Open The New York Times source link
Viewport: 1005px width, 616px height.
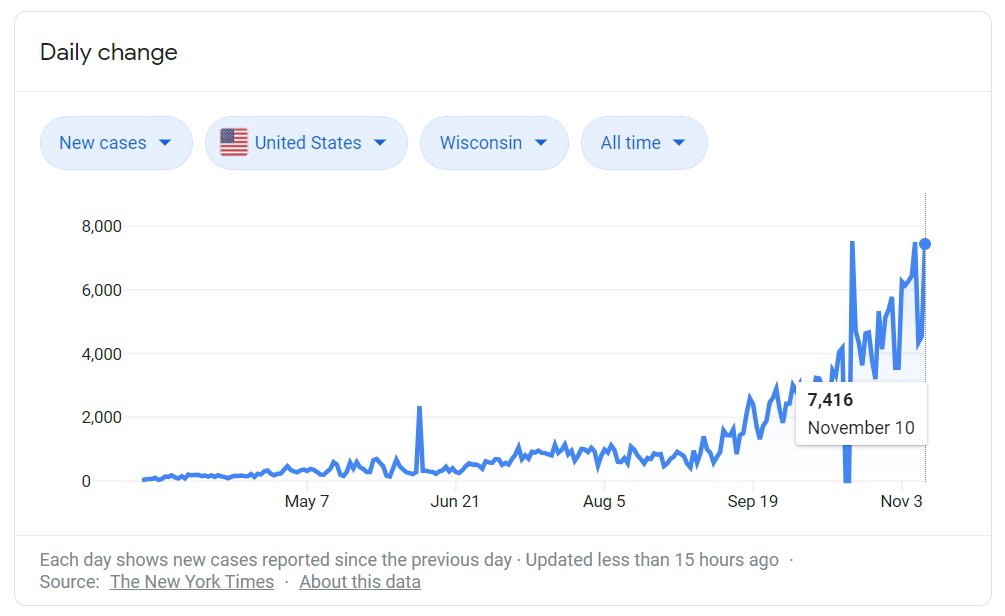pyautogui.click(x=192, y=582)
